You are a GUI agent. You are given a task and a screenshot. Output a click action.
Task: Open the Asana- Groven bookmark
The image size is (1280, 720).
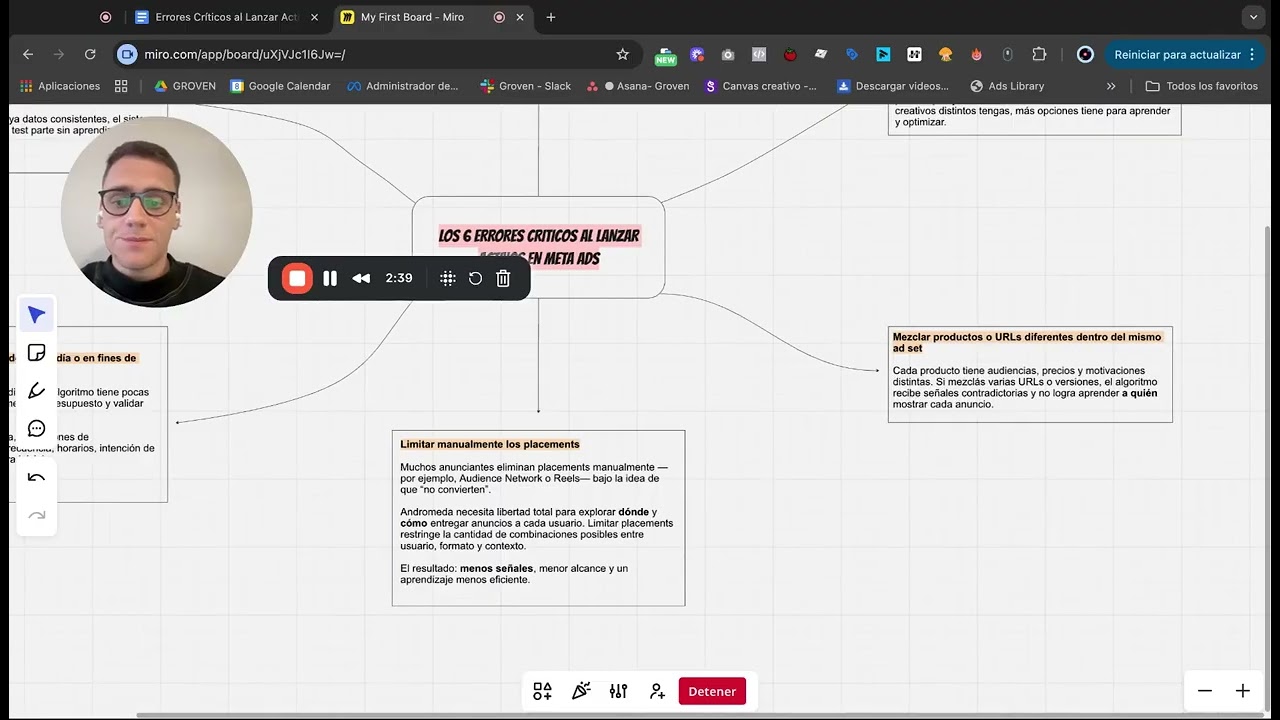pos(639,86)
